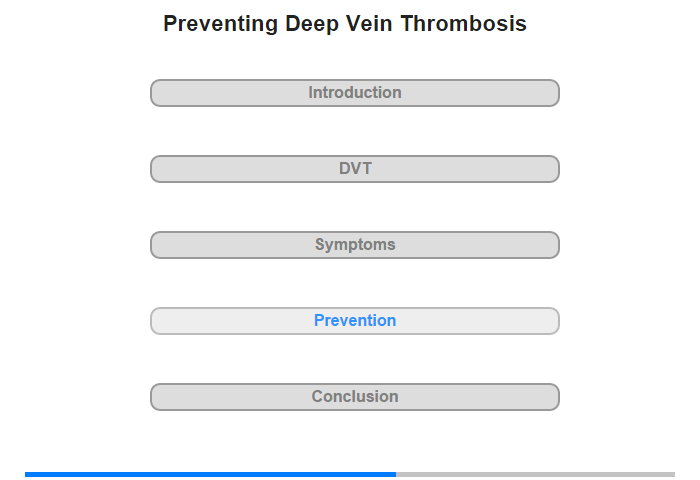Viewport: 700px width, 480px height.
Task: Select Symptoms in the chapter list
Action: pyautogui.click(x=354, y=245)
